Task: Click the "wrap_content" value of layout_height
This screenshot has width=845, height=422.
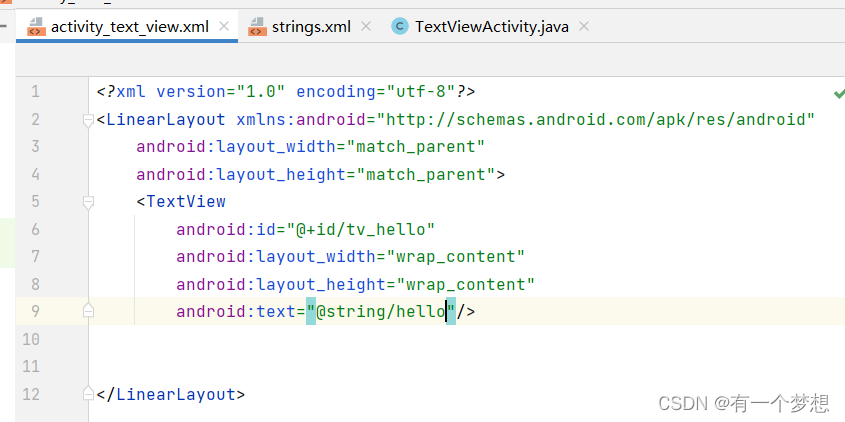Action: (x=466, y=284)
